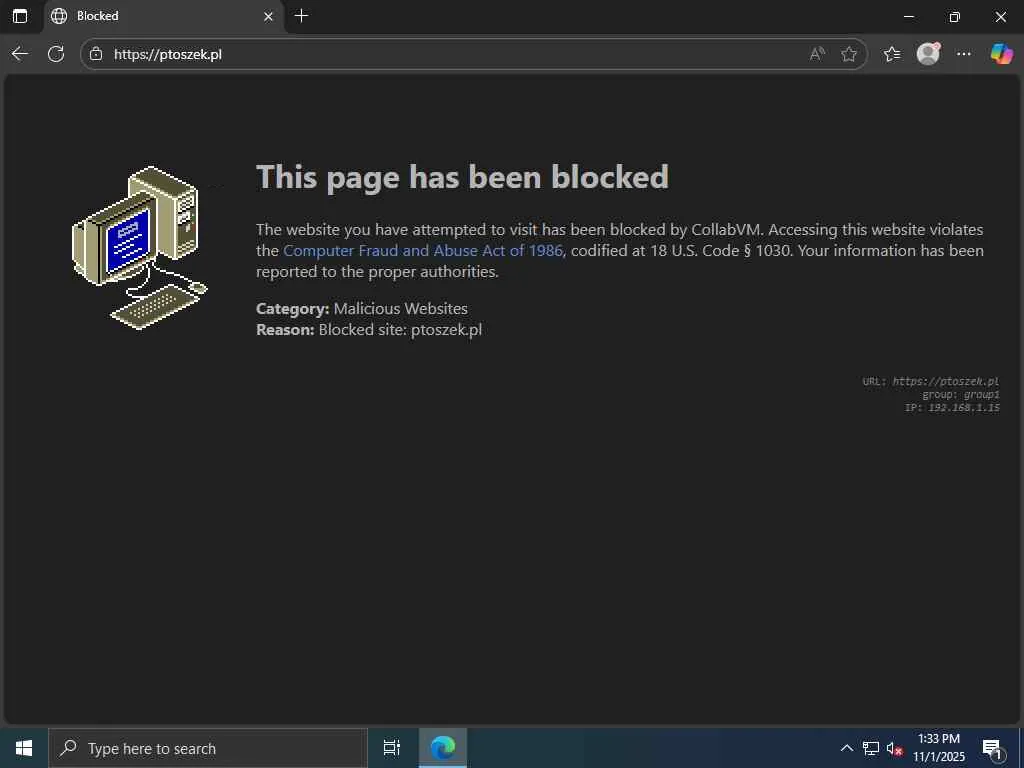Open the Read aloud feature
The image size is (1024, 768).
[817, 54]
